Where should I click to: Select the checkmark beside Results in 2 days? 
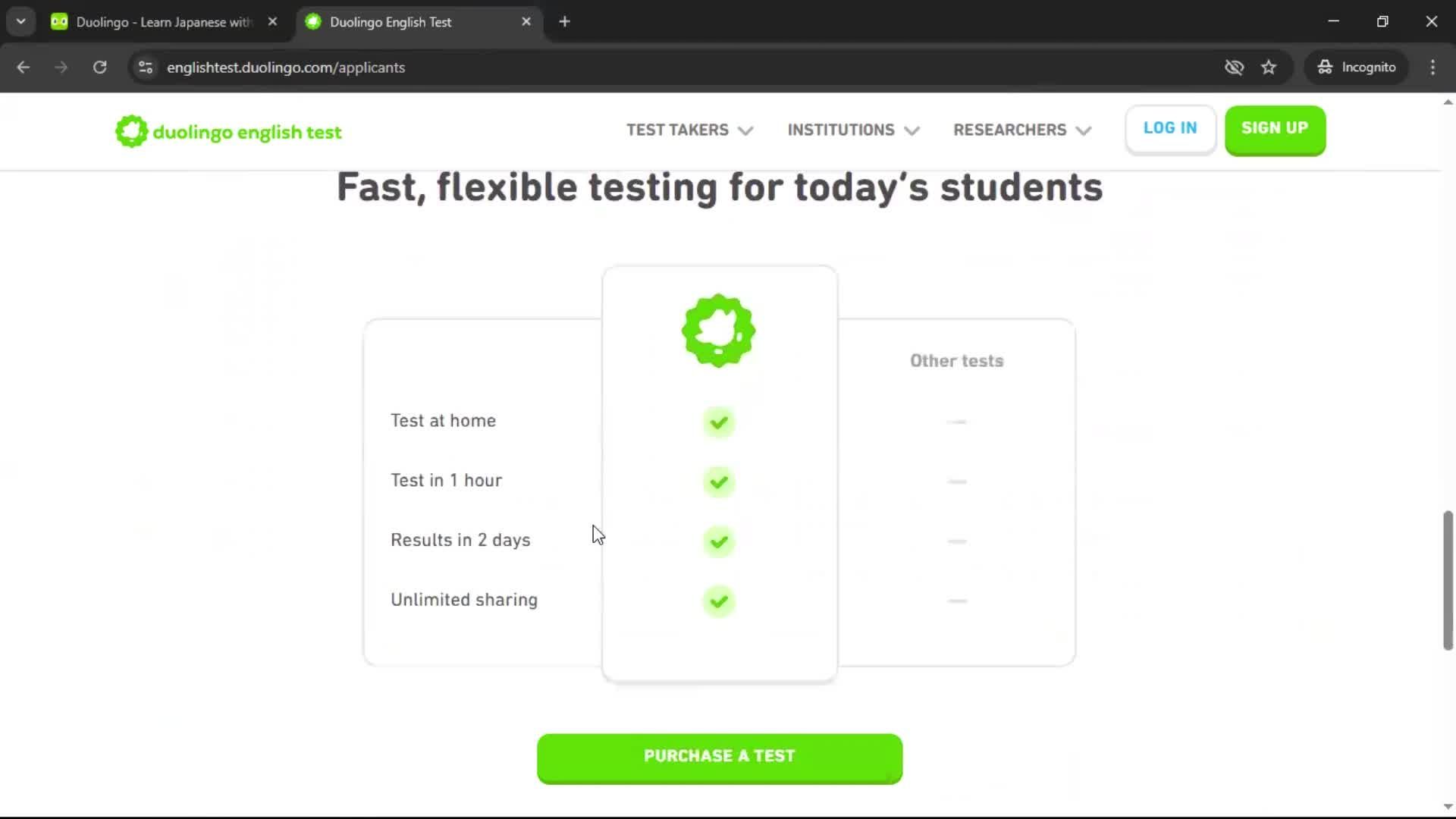point(718,541)
